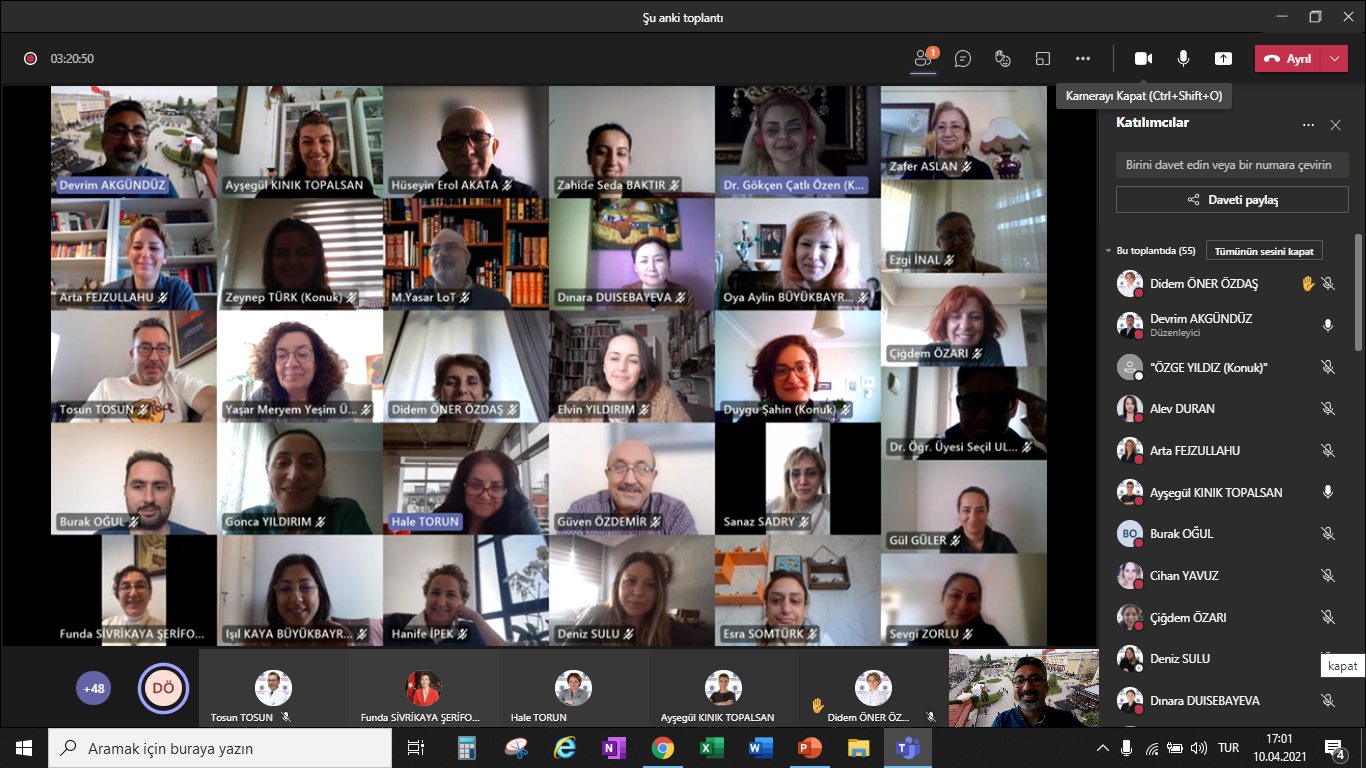Select the Güven ÖZDEMİR video tile
Image resolution: width=1366 pixels, height=768 pixels.
pos(632,478)
